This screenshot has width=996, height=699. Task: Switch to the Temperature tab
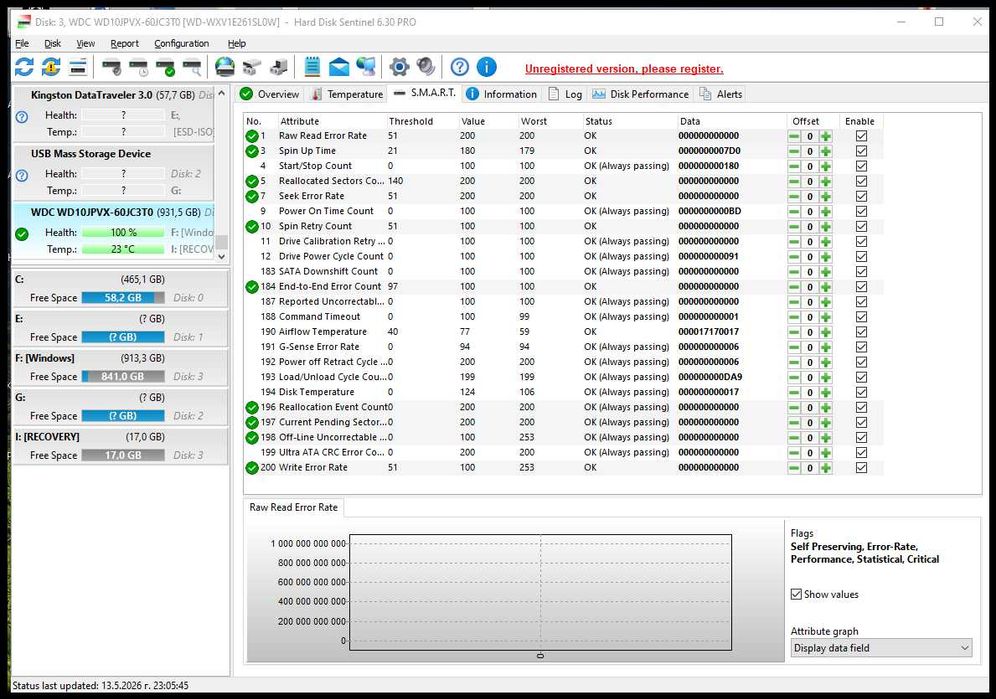pos(347,94)
